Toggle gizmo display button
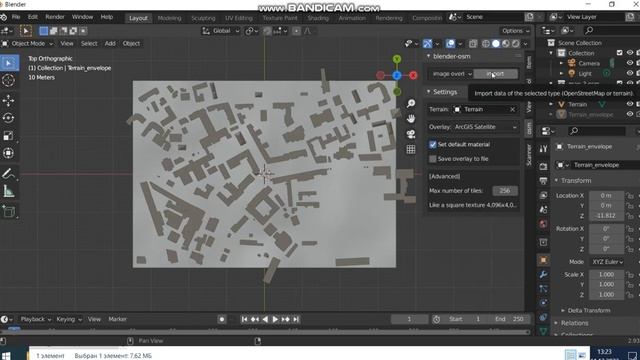The width and height of the screenshot is (640, 360). (427, 44)
